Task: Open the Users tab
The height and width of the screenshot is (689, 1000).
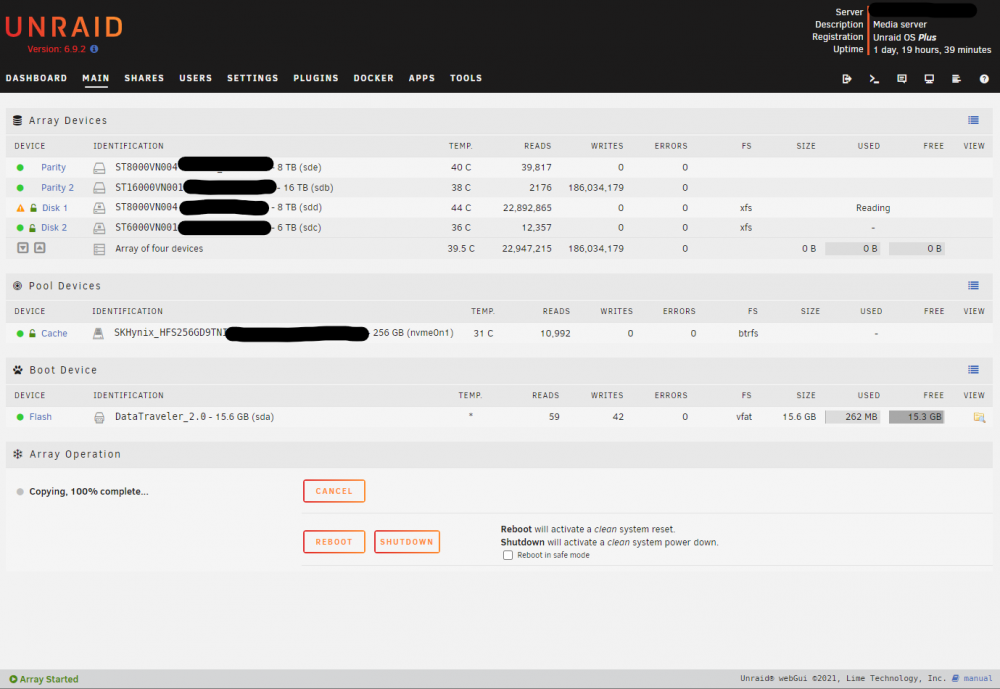Action: click(x=195, y=78)
